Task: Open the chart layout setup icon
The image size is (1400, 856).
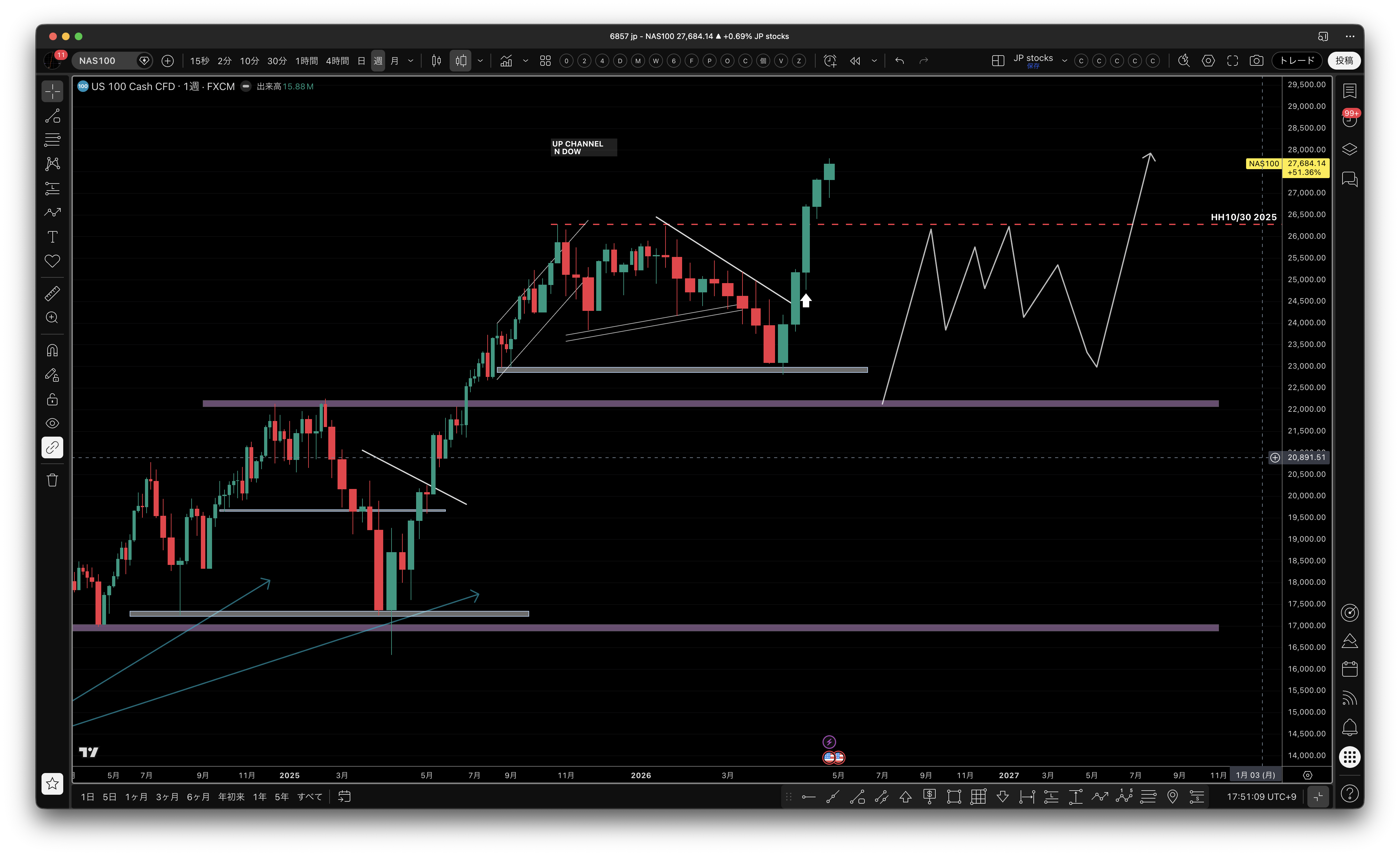Action: click(998, 61)
